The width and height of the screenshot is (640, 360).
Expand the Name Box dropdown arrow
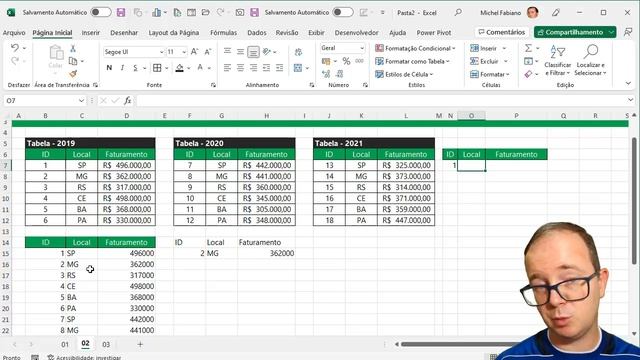coord(81,100)
